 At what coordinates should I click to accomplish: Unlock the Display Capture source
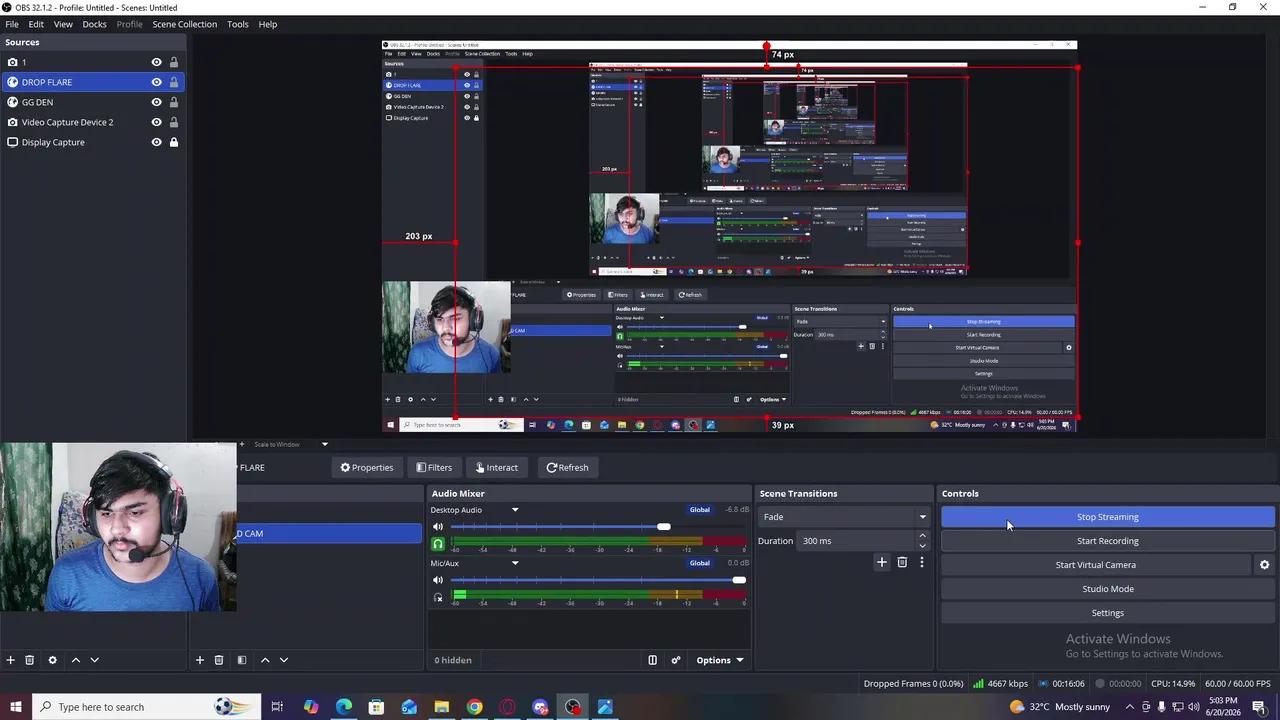[x=173, y=142]
